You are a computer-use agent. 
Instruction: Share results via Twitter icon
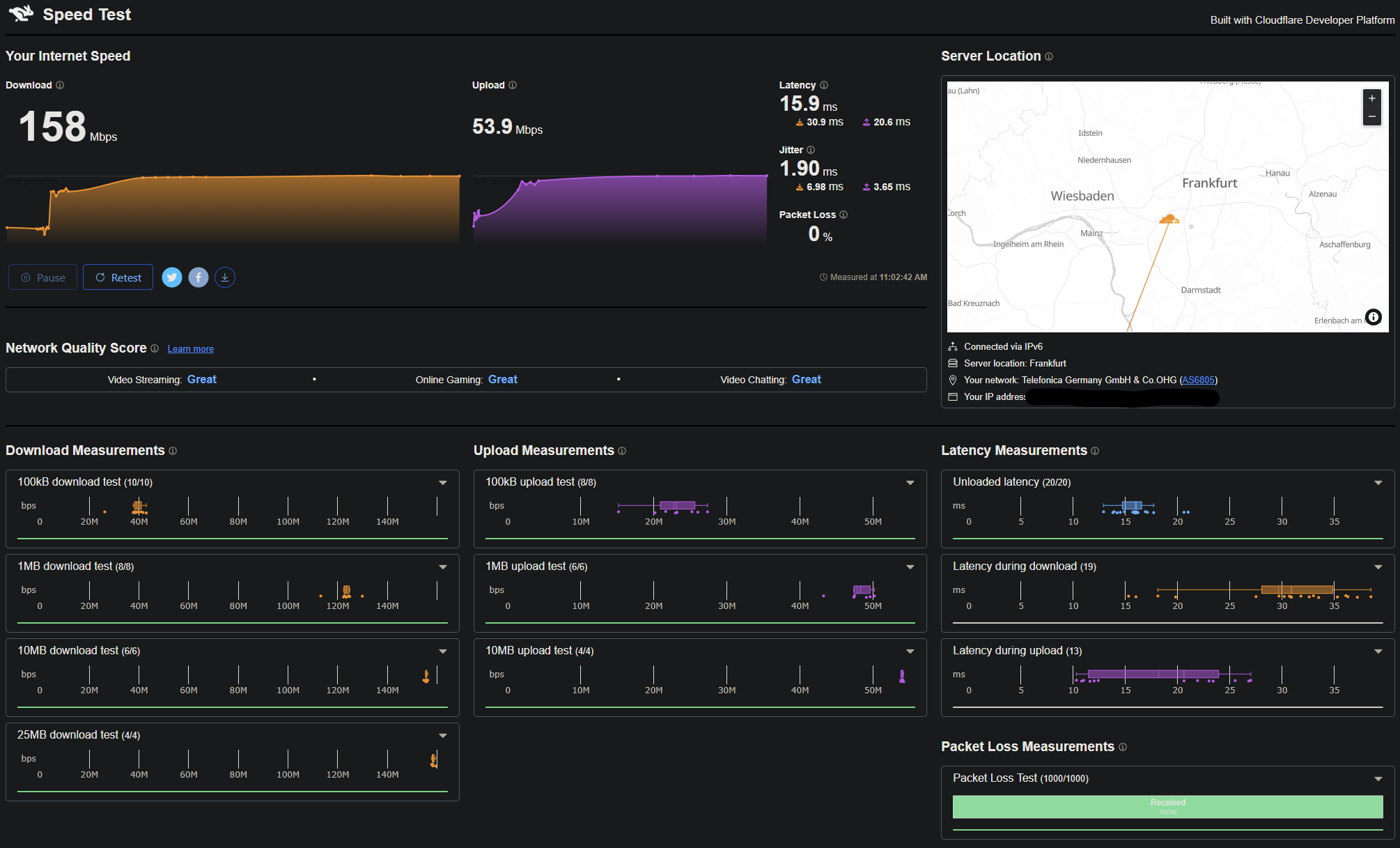click(172, 277)
